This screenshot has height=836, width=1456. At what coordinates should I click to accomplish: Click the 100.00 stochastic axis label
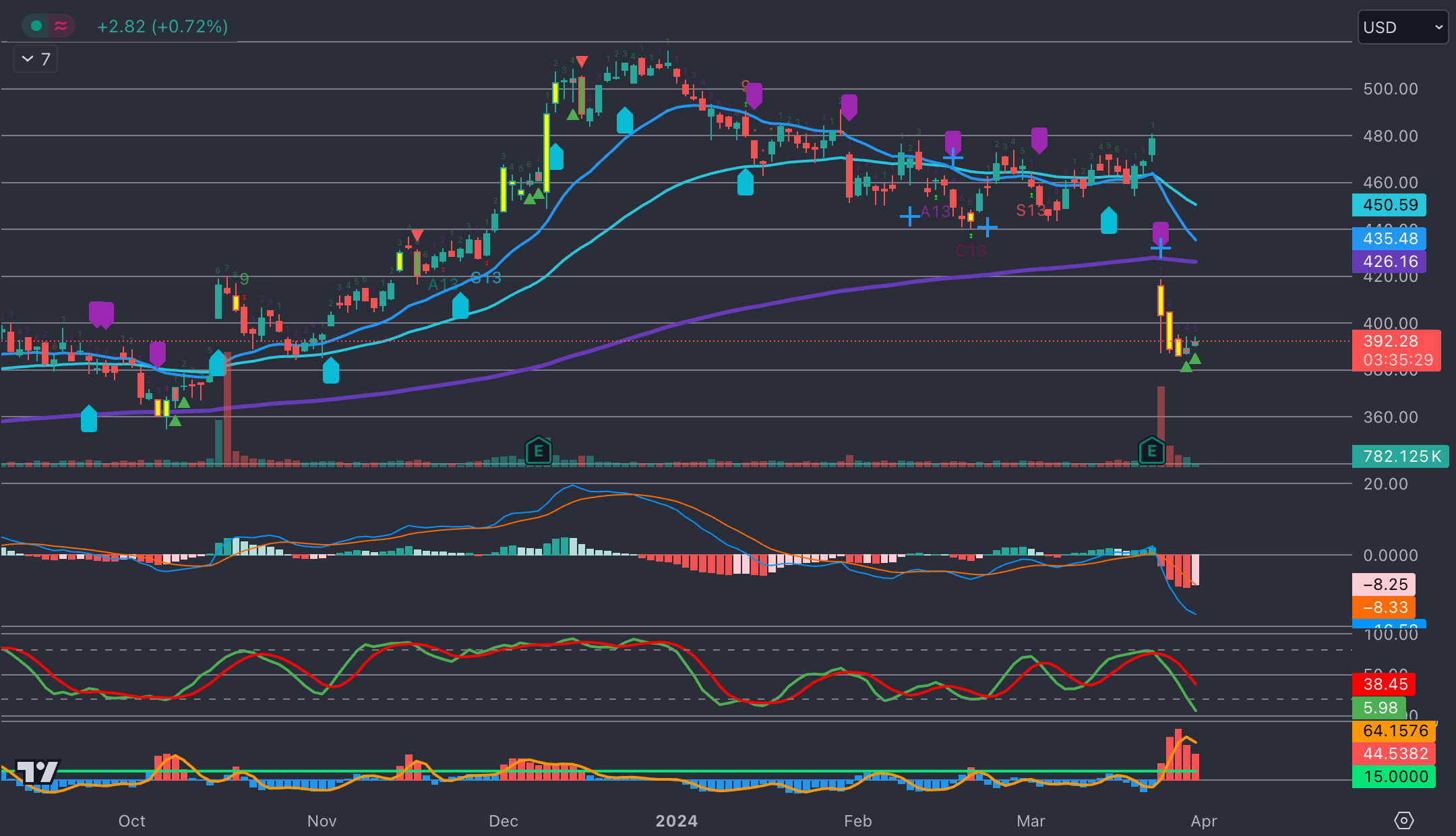point(1391,634)
